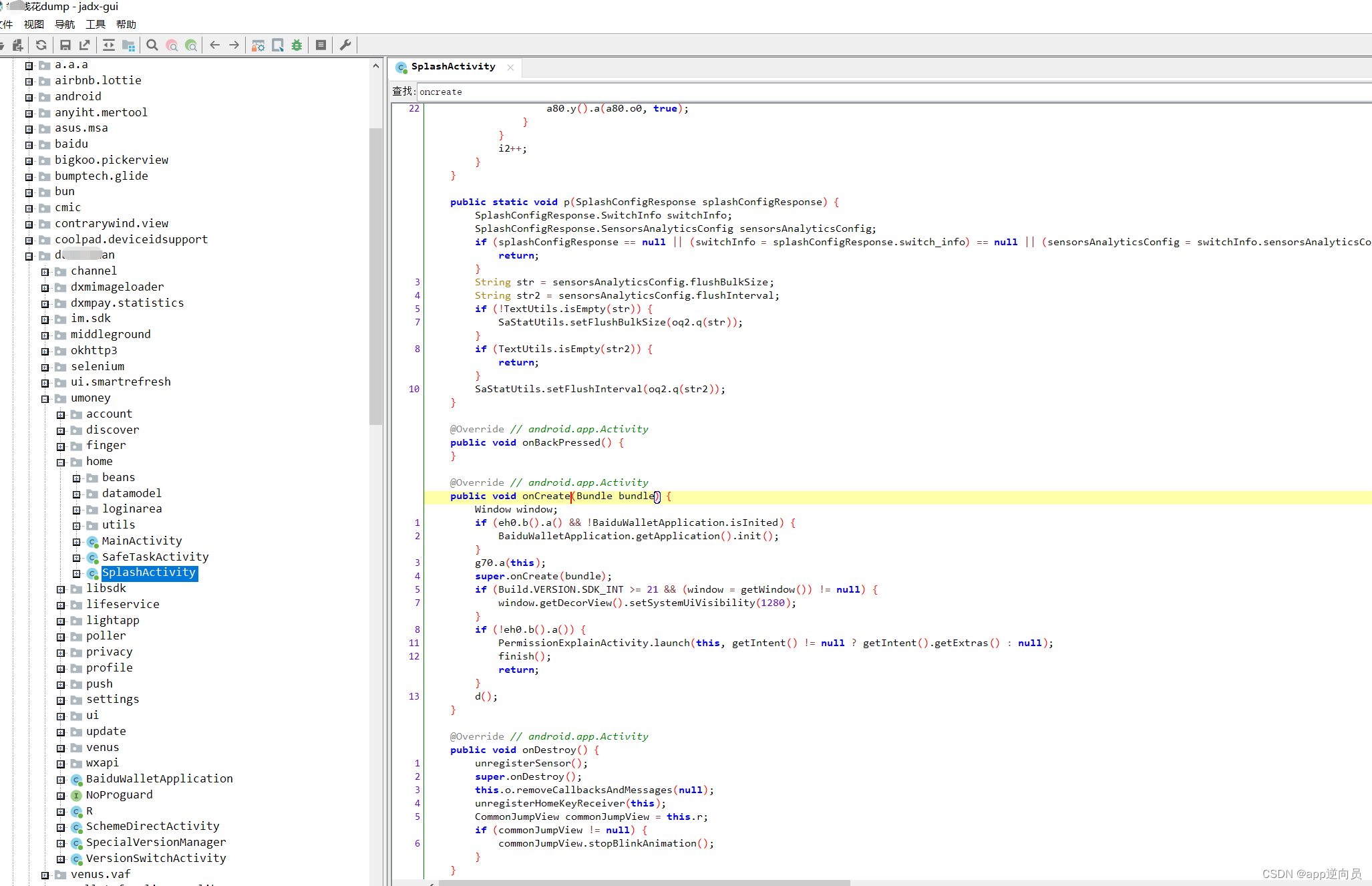
Task: Toggle flatten packages folder icon
Action: pos(128,45)
